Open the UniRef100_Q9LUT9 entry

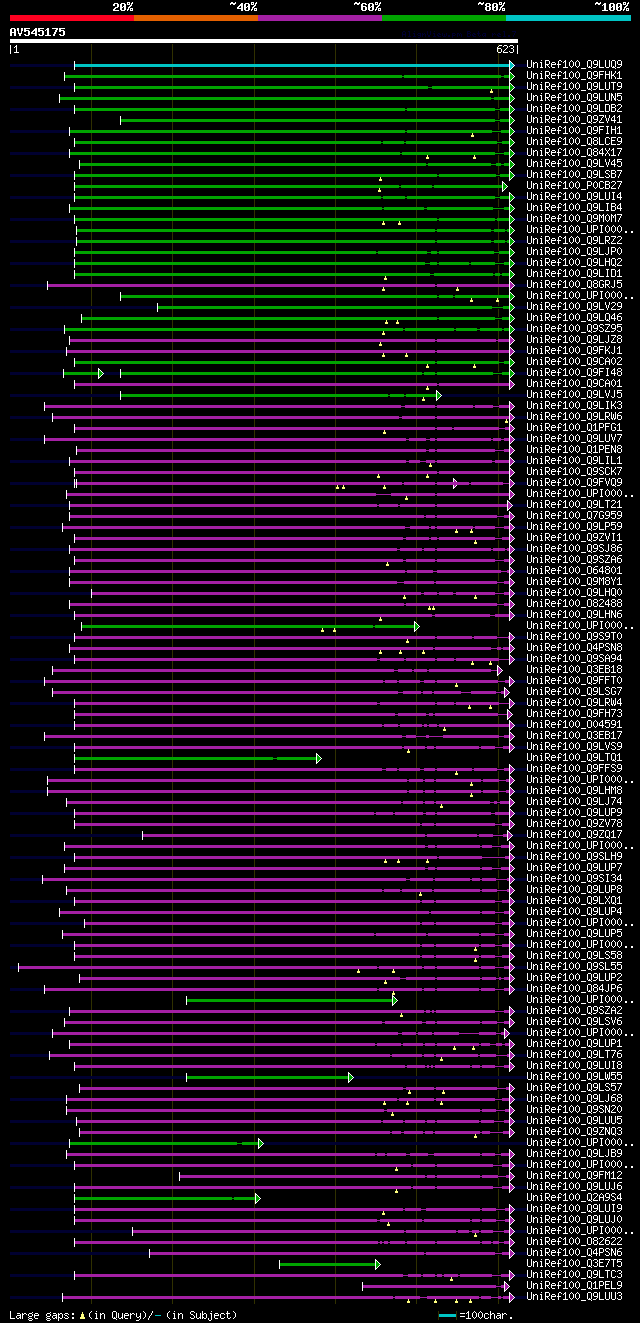[575, 87]
